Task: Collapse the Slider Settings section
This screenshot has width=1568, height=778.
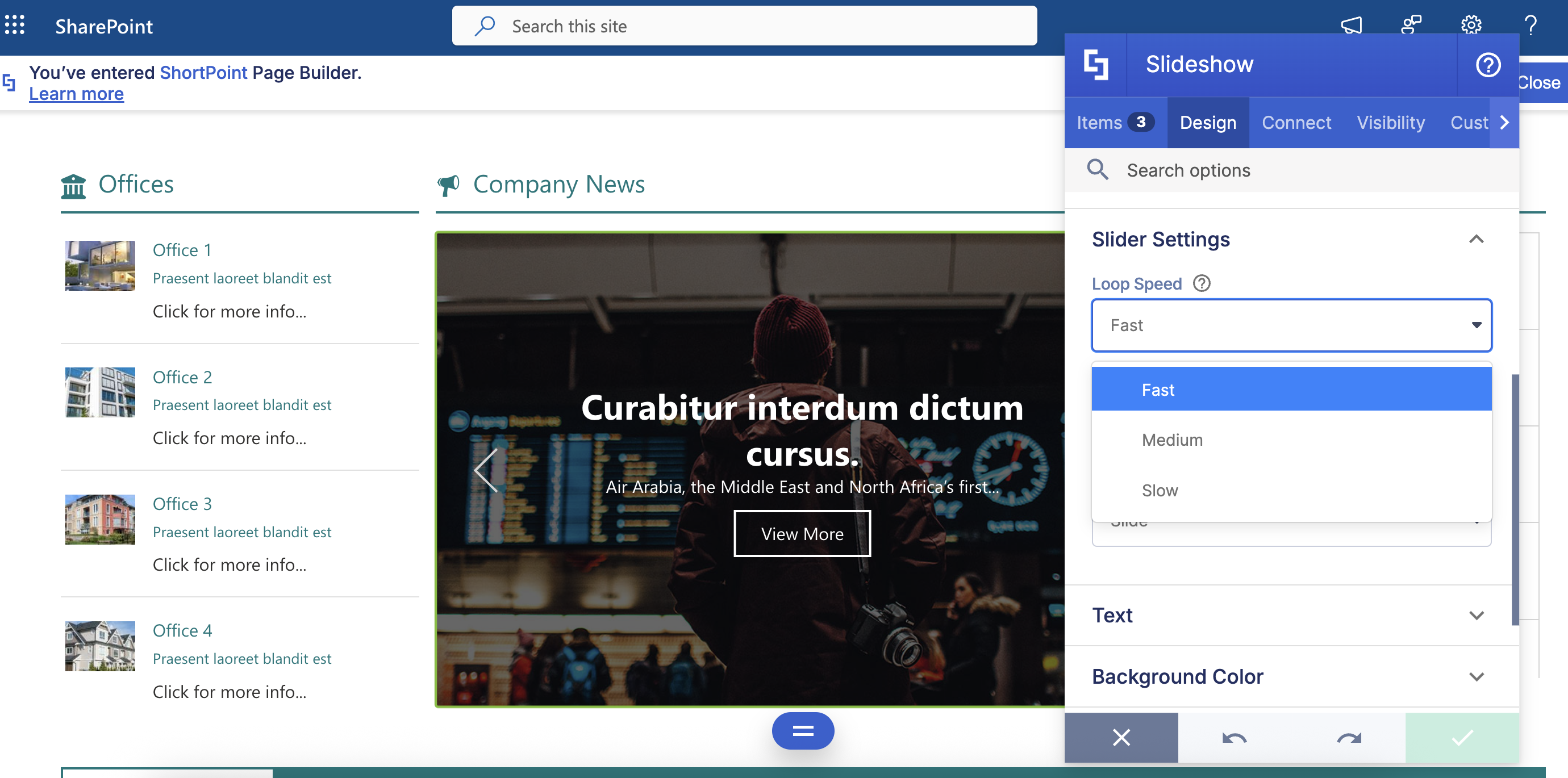Action: pos(1476,240)
